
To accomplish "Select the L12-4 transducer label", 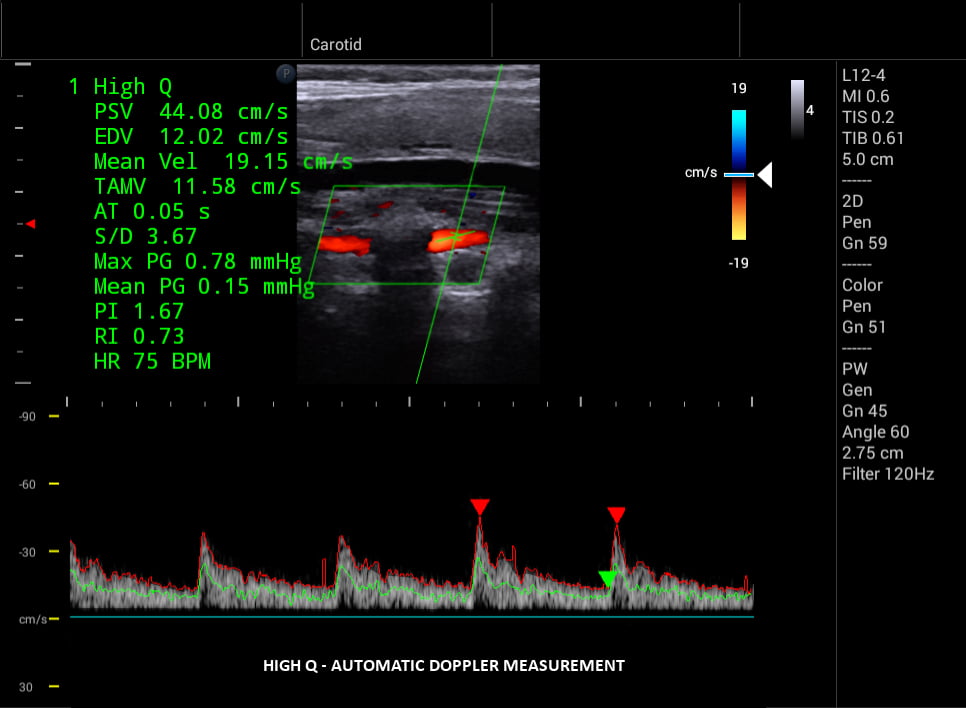I will tap(863, 75).
